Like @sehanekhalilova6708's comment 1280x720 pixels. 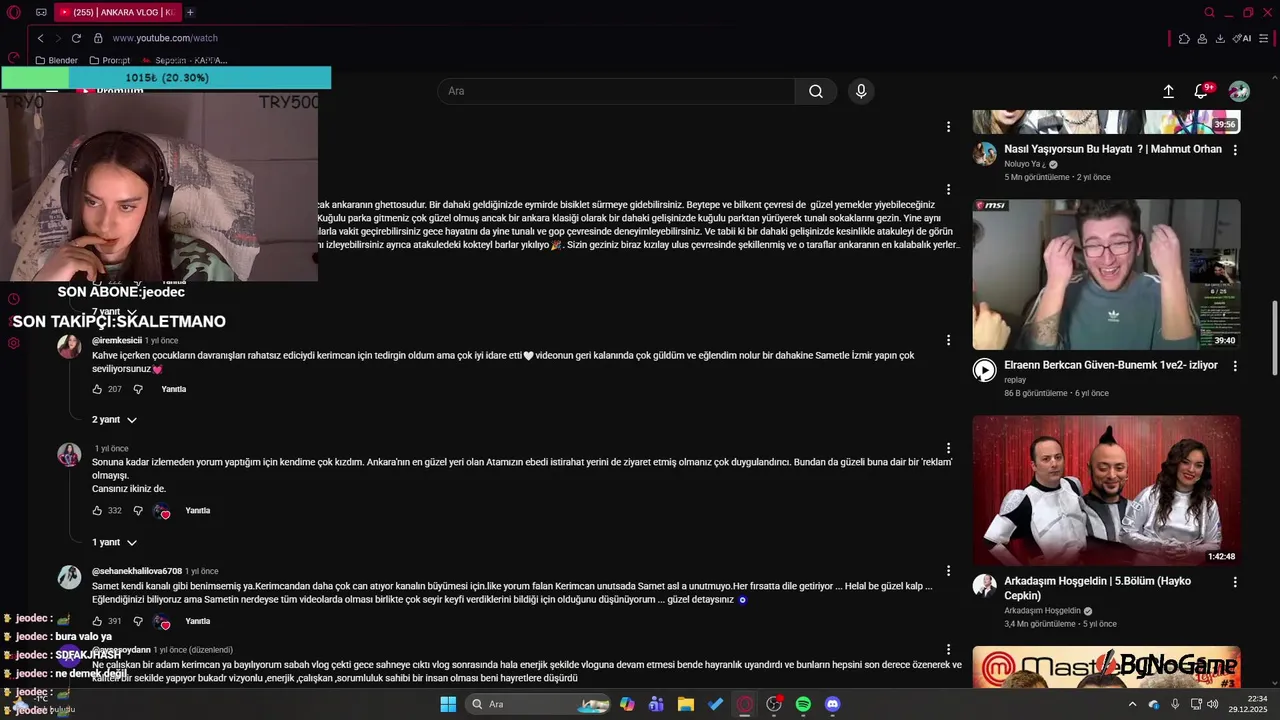click(x=97, y=621)
